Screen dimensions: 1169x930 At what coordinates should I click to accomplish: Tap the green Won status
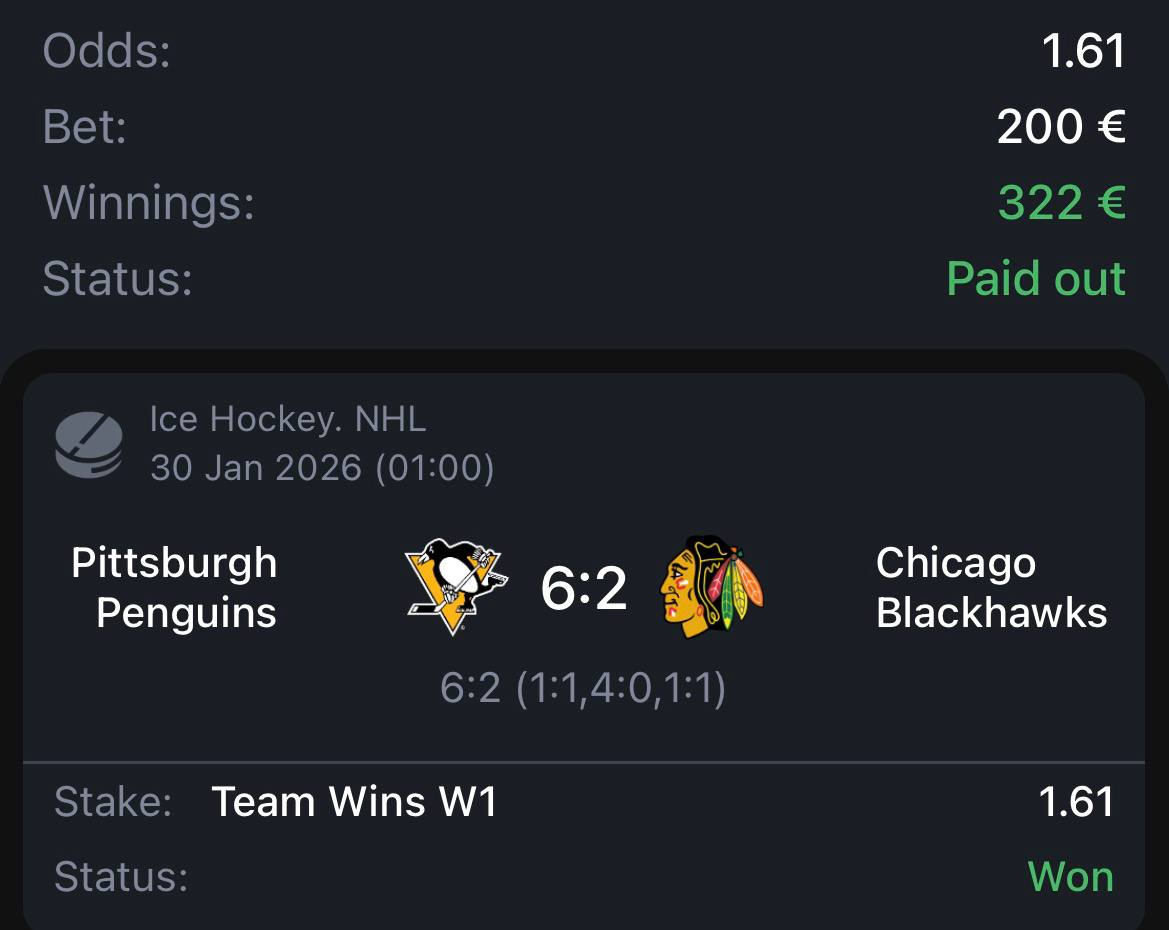1070,877
